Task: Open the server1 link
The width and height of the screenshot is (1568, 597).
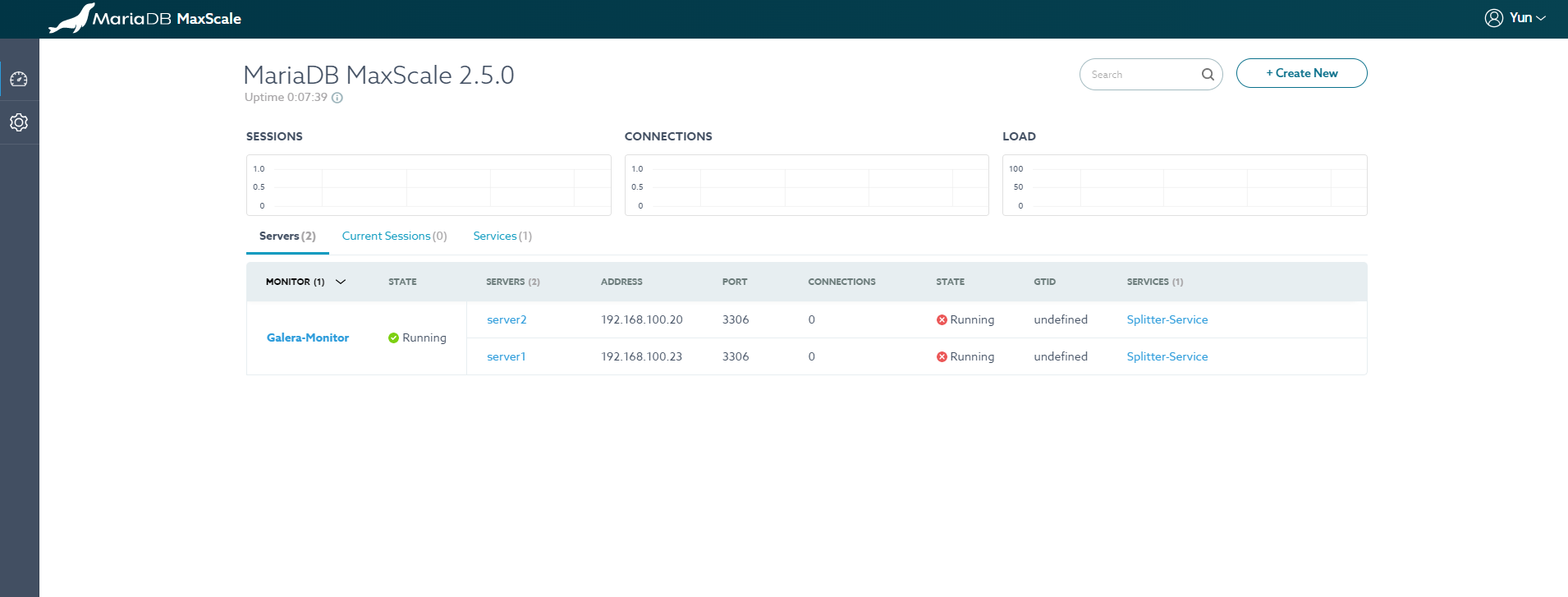Action: tap(507, 356)
